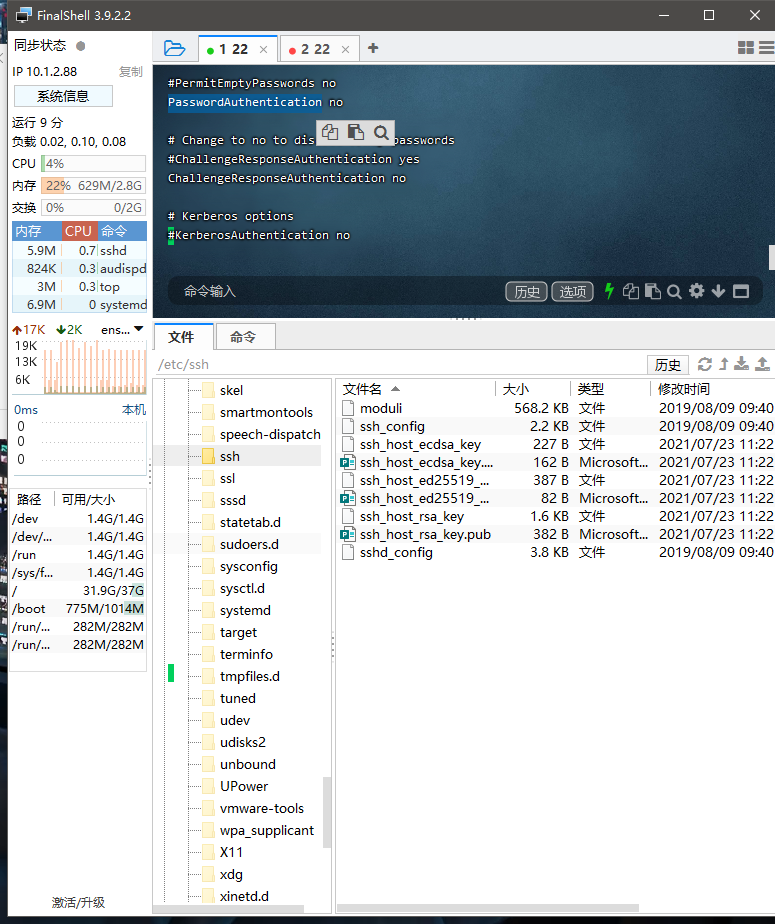Sort file list by 大小 header
This screenshot has width=775, height=924.
coord(533,389)
